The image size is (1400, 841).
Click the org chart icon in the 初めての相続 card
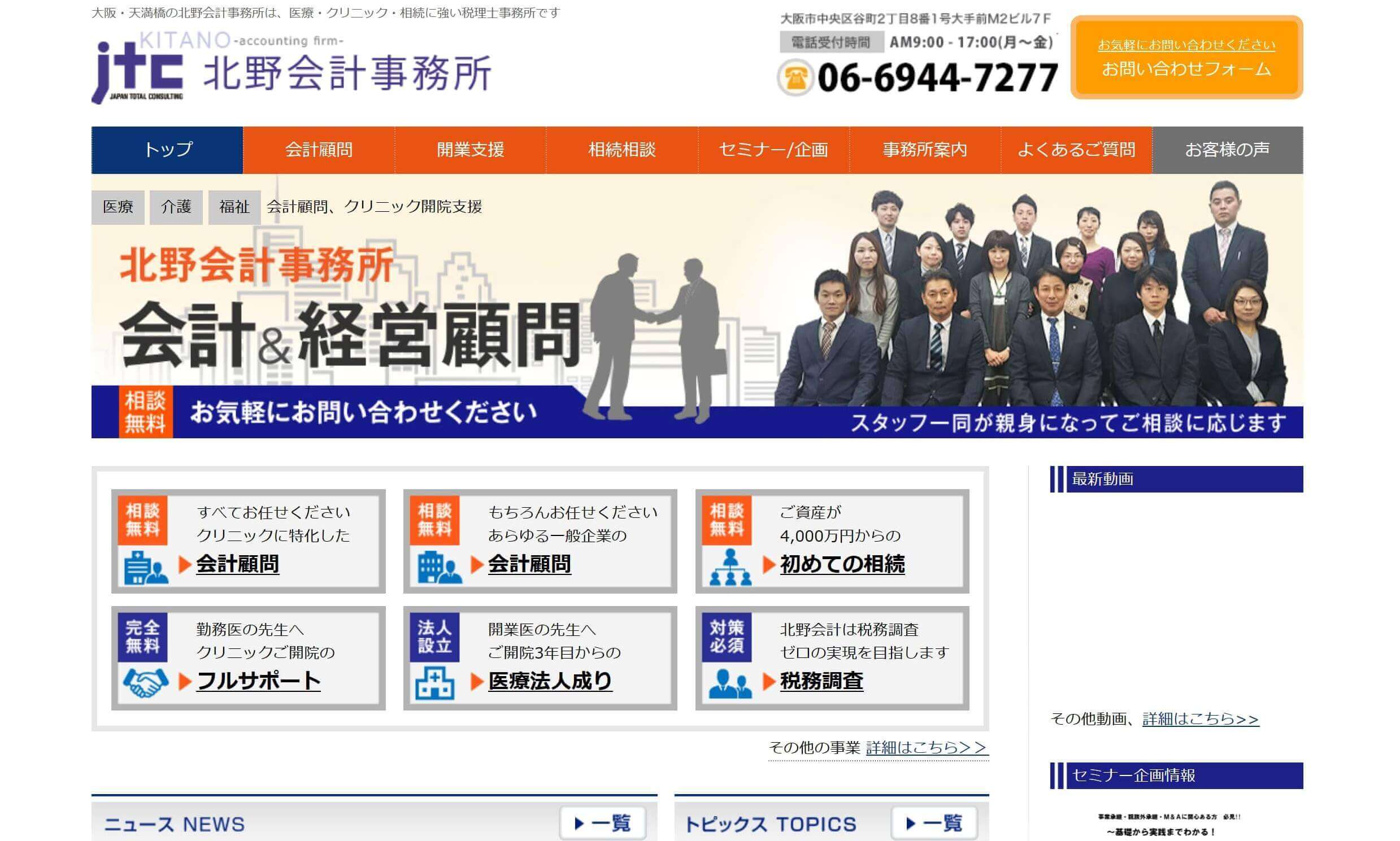click(x=730, y=567)
